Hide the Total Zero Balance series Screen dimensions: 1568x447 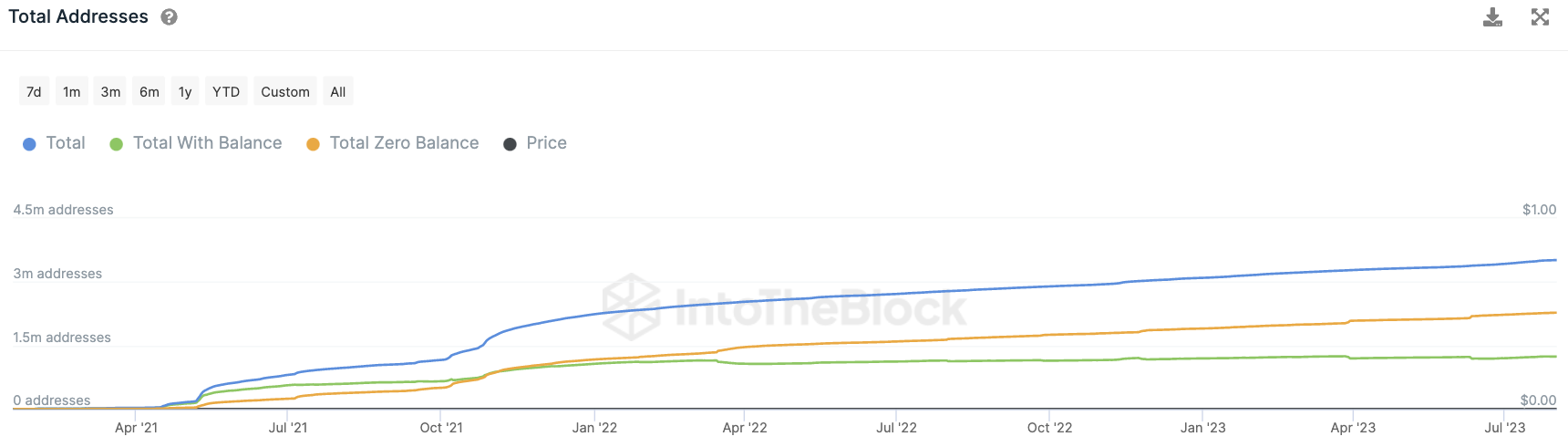(x=404, y=143)
